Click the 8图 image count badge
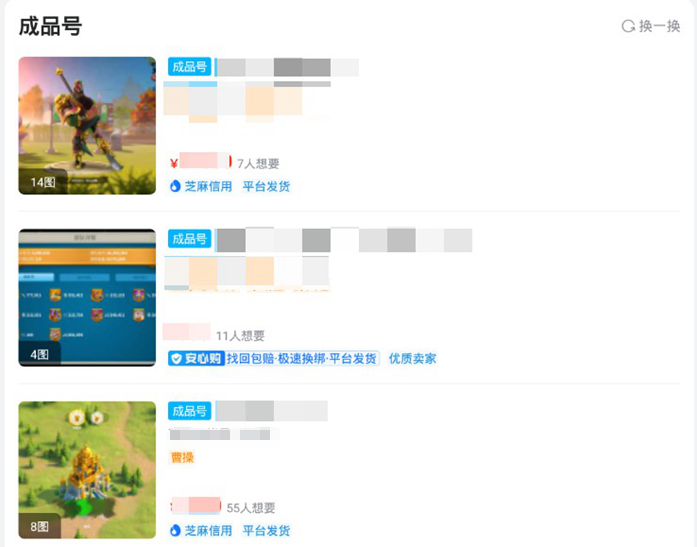 click(39, 526)
